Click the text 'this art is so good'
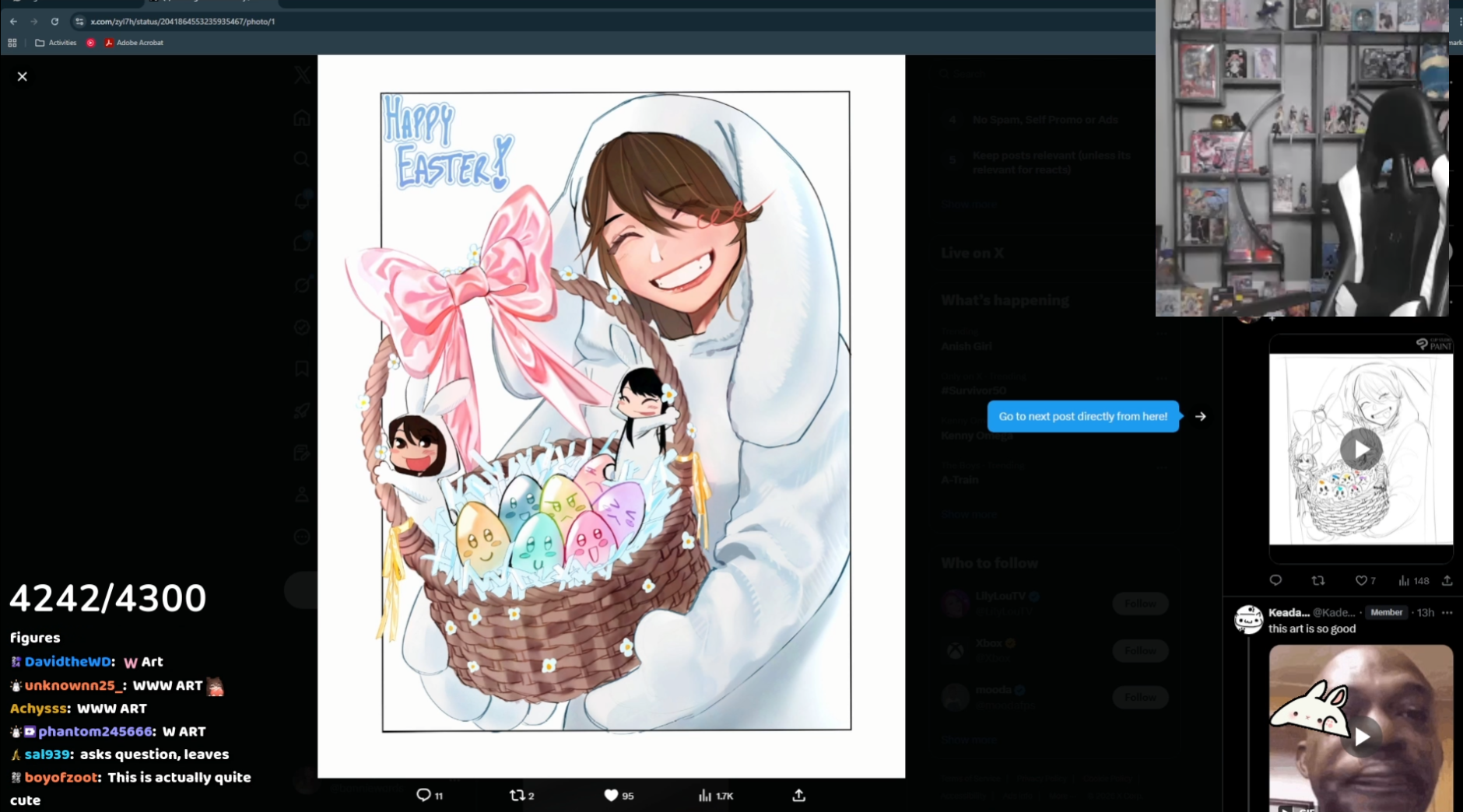 1312,628
